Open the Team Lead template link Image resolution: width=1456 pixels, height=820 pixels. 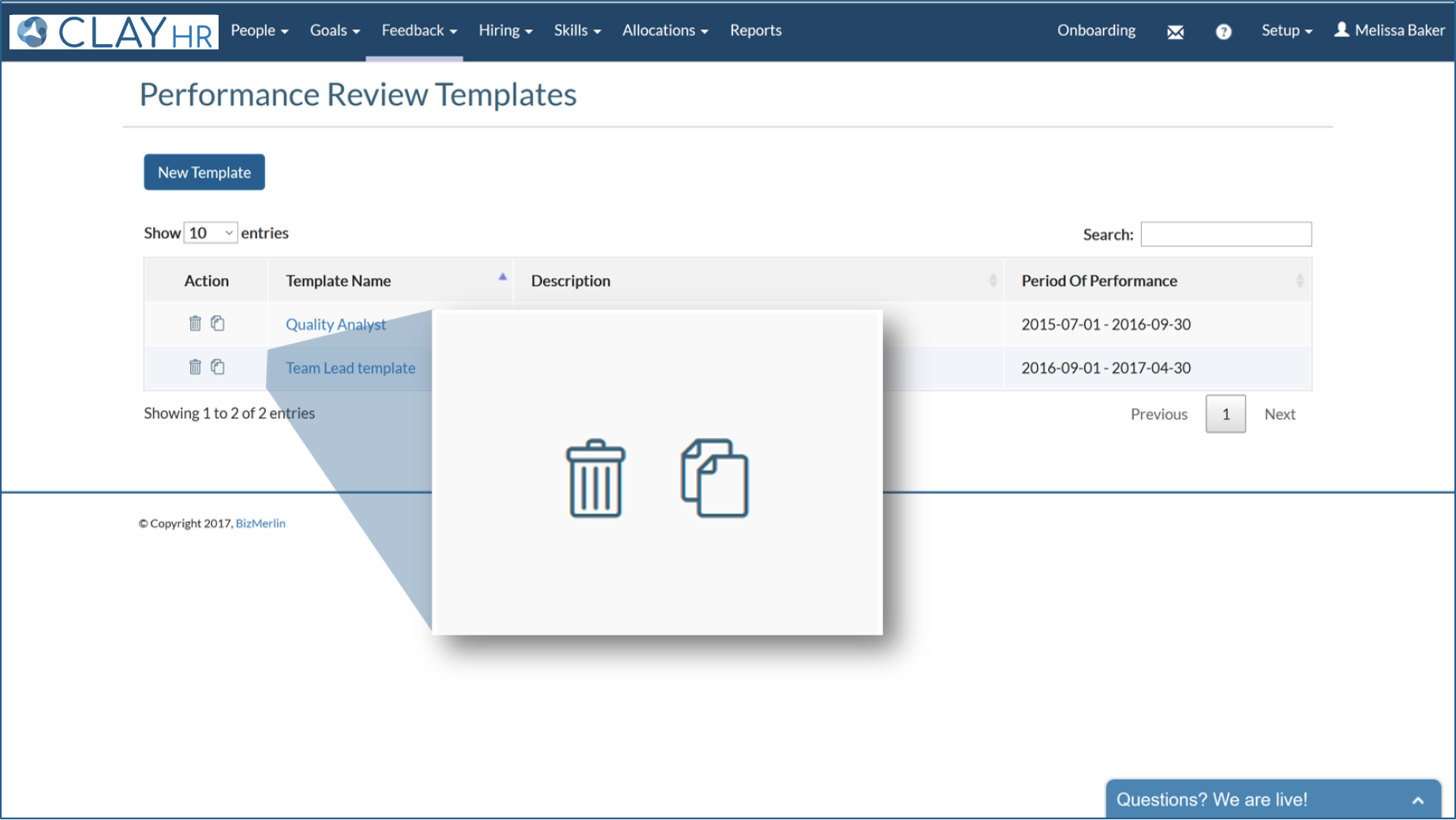pyautogui.click(x=350, y=368)
